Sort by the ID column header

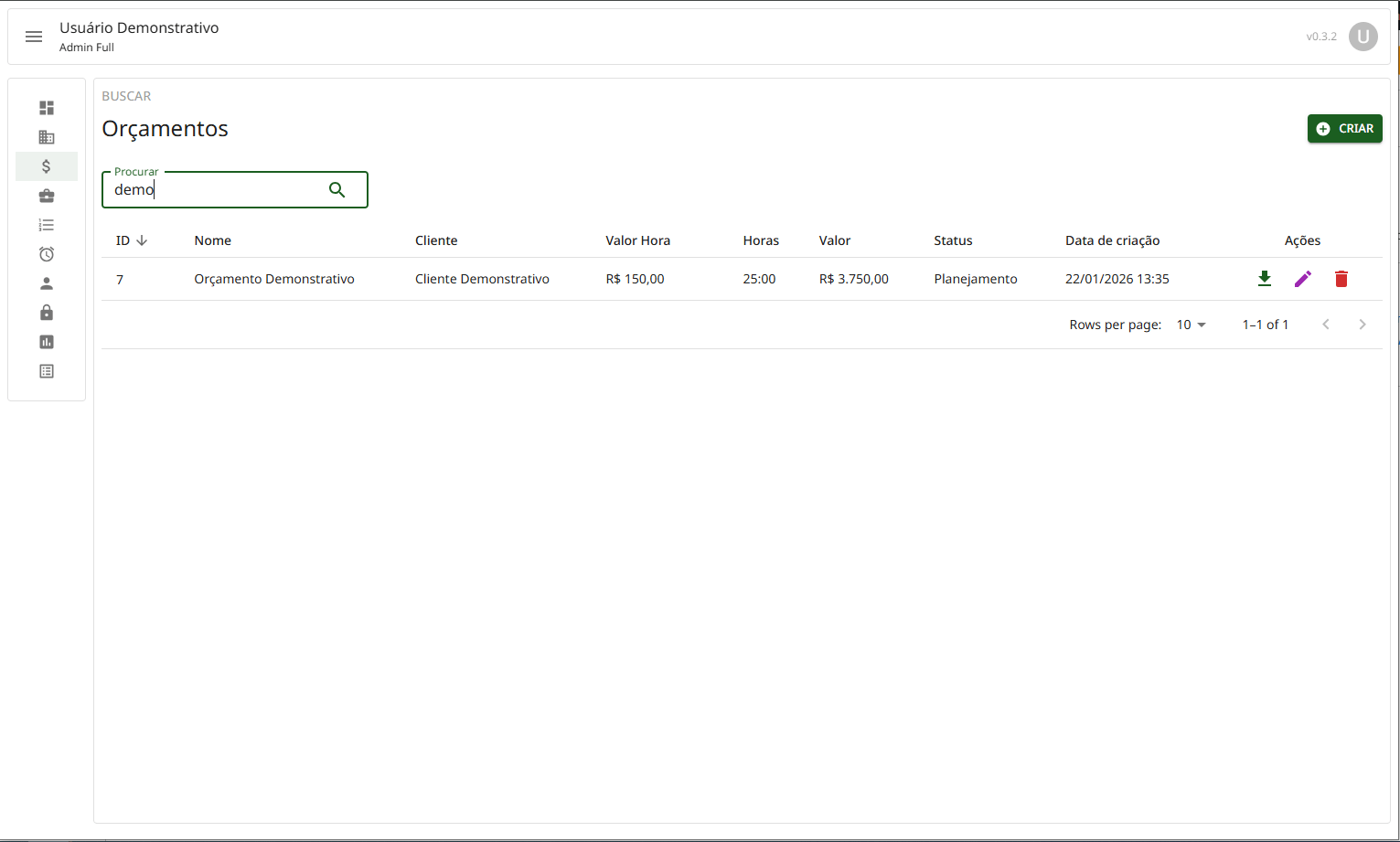pos(123,240)
